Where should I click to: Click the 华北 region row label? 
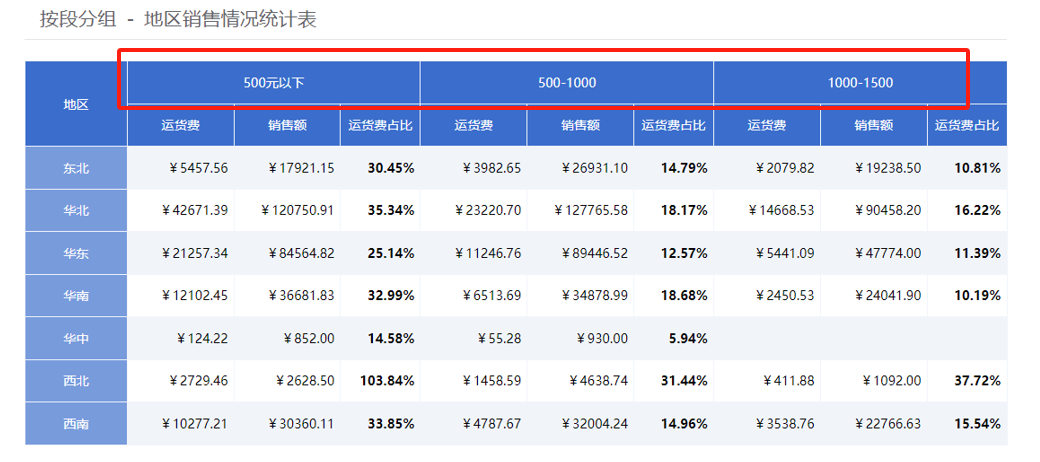pos(76,211)
